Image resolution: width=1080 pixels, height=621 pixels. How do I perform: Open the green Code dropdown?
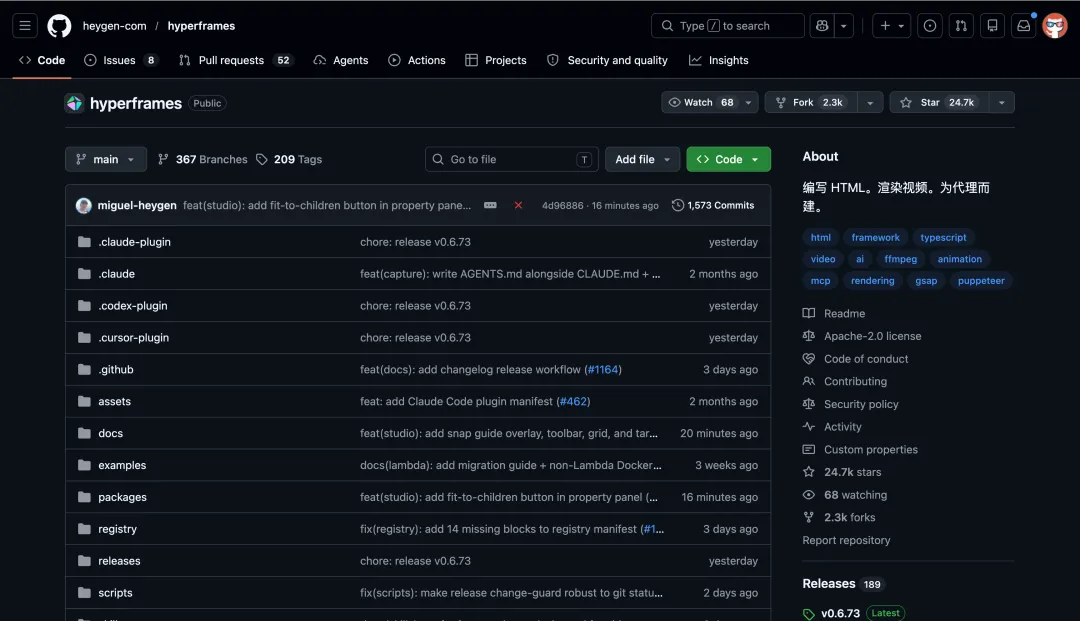[728, 159]
